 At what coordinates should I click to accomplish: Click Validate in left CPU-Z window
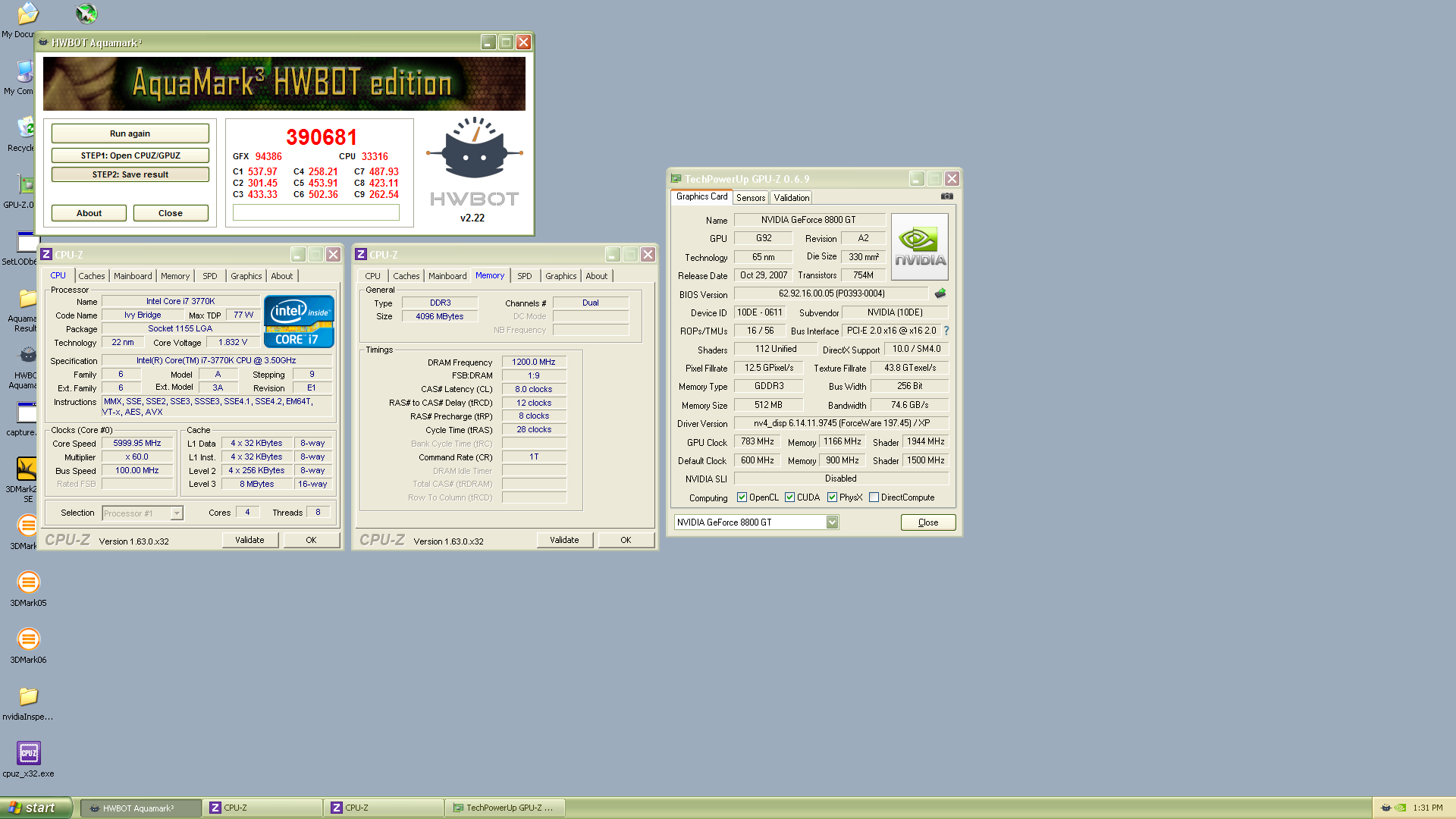[x=249, y=540]
